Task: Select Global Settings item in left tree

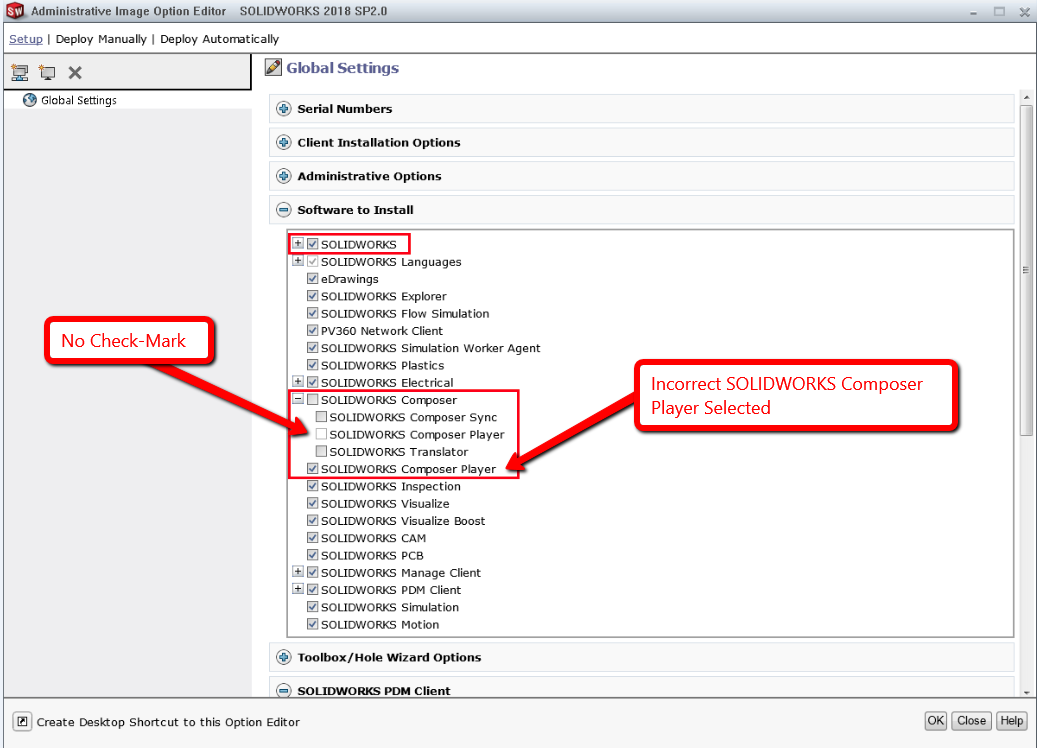Action: pos(79,100)
